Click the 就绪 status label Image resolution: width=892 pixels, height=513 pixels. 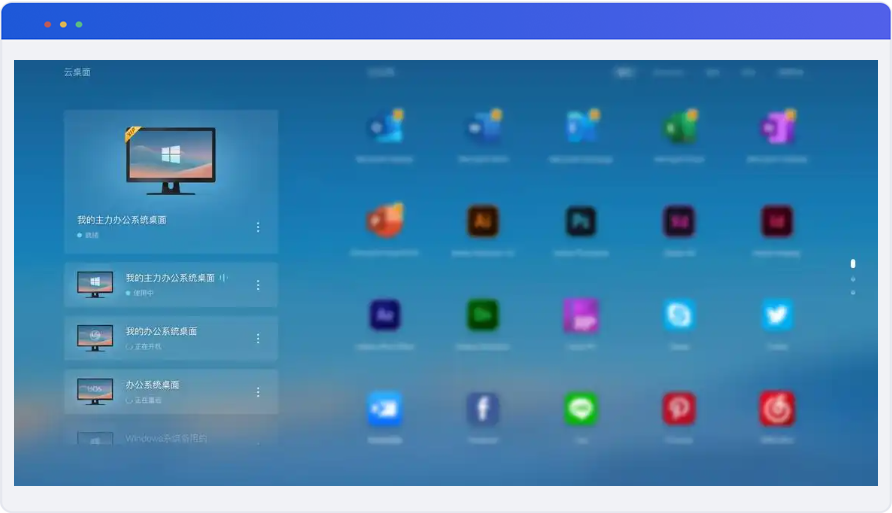[x=92, y=235]
